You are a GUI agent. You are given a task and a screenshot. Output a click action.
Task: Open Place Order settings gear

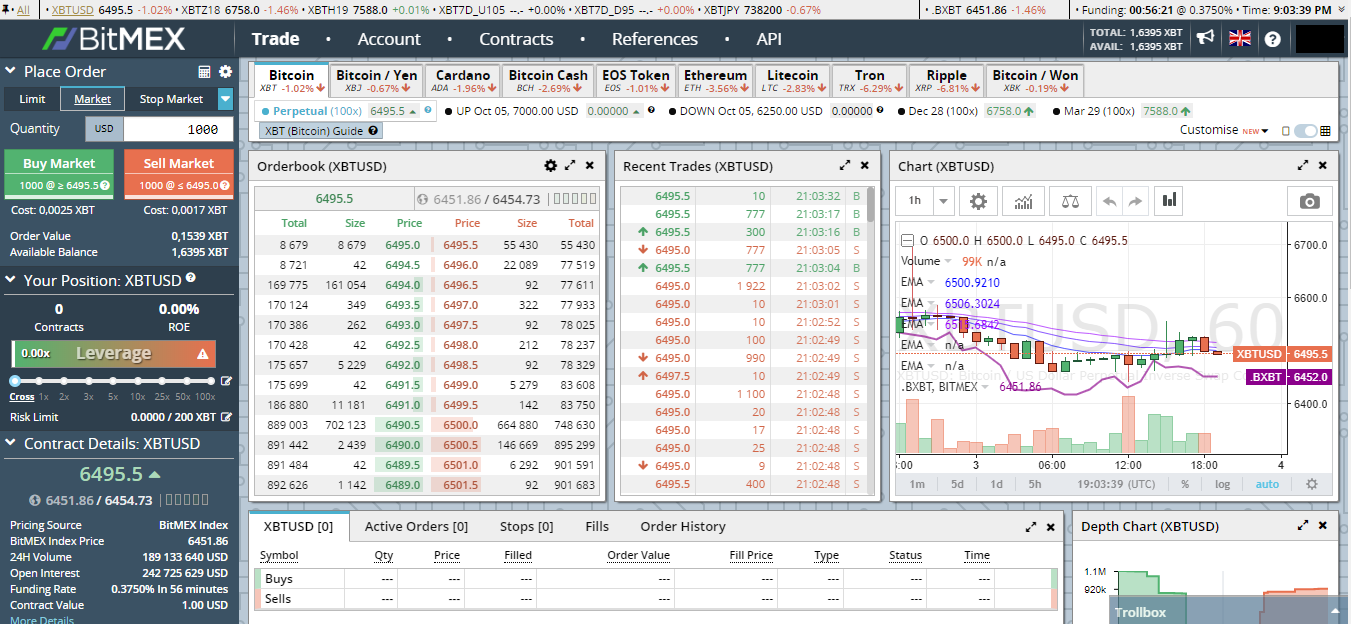tap(225, 72)
